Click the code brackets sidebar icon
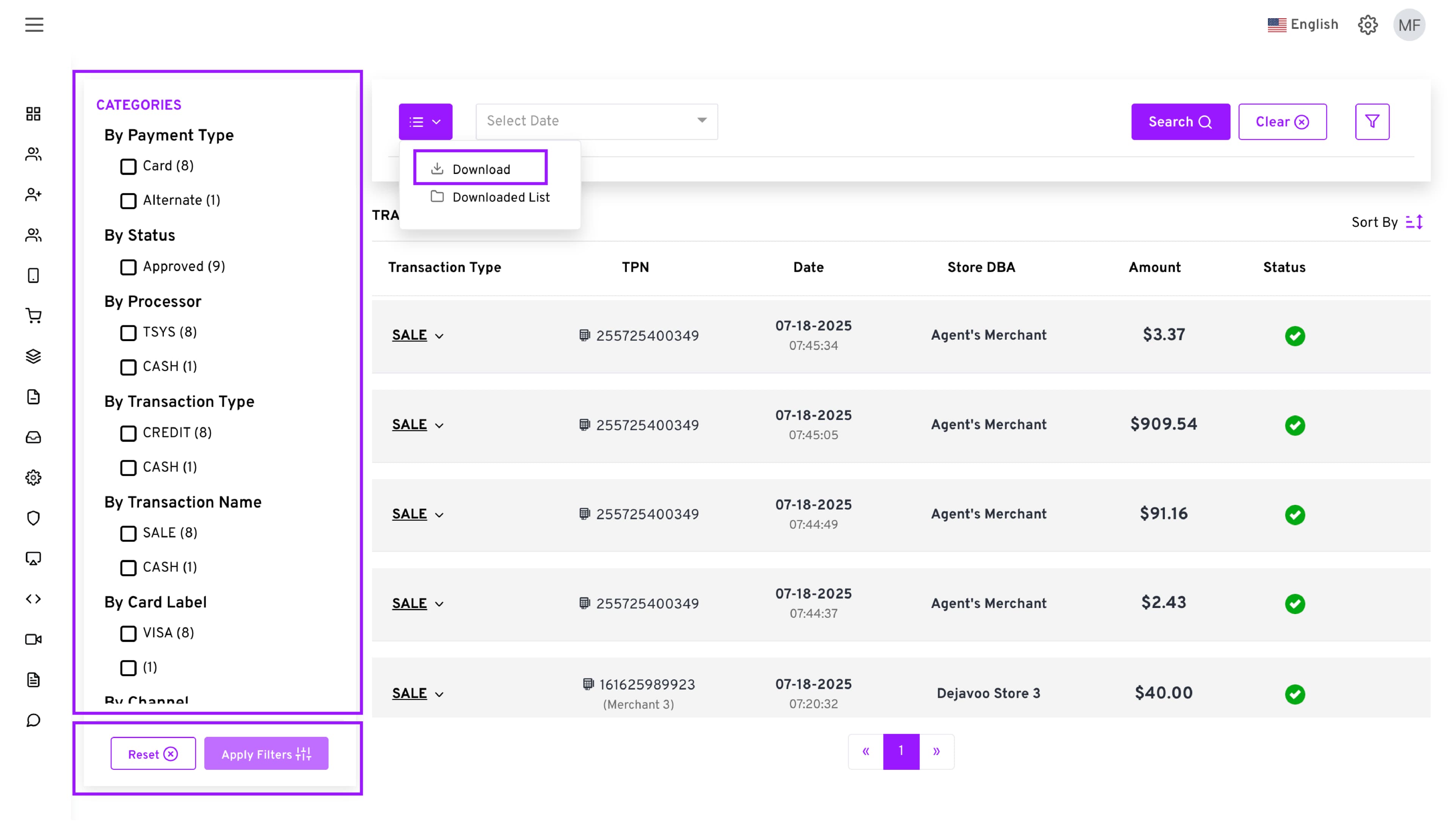This screenshot has height=821, width=1456. [33, 599]
